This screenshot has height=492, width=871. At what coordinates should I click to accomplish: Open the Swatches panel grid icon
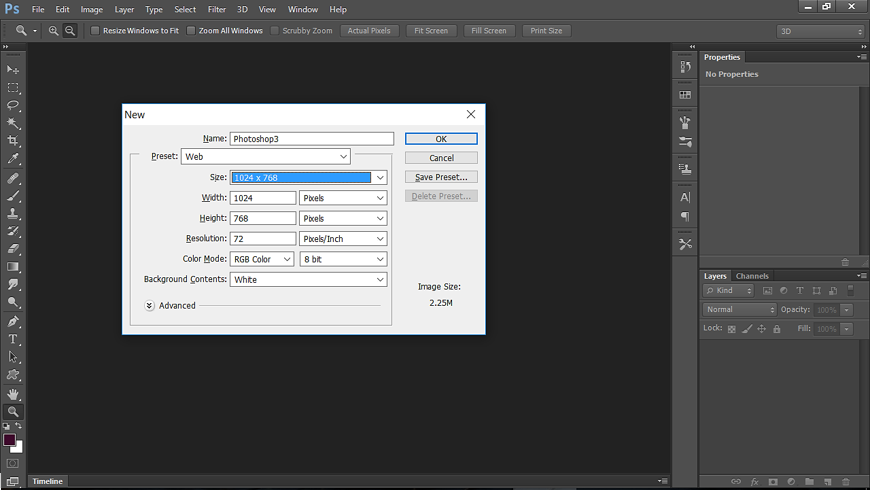click(685, 95)
